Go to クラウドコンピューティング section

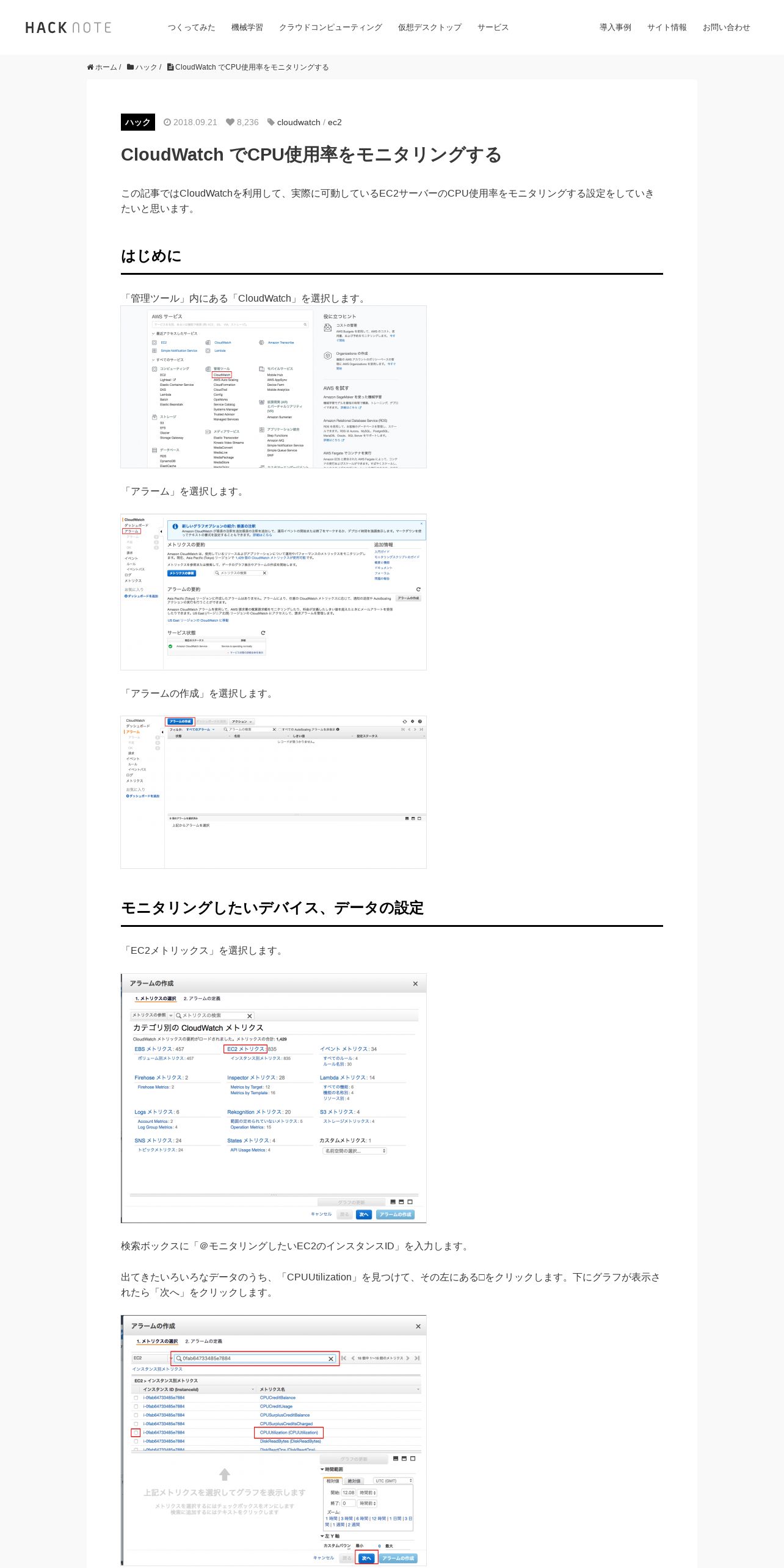click(x=330, y=27)
